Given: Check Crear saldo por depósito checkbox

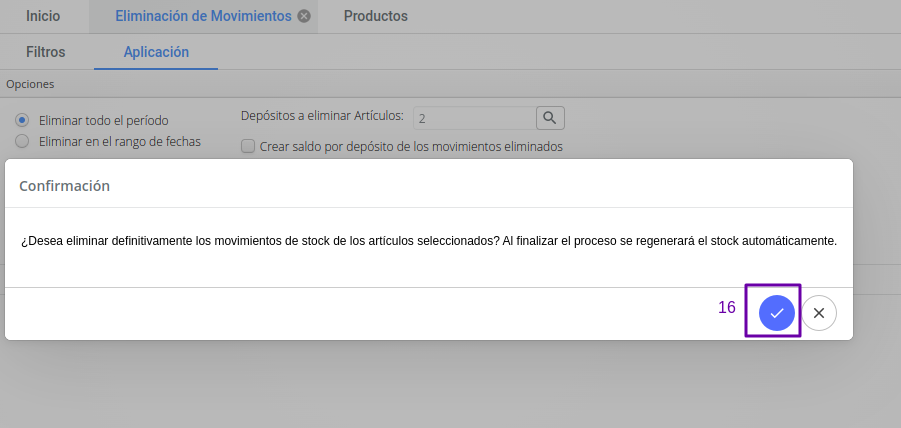Looking at the screenshot, I should click(x=248, y=146).
